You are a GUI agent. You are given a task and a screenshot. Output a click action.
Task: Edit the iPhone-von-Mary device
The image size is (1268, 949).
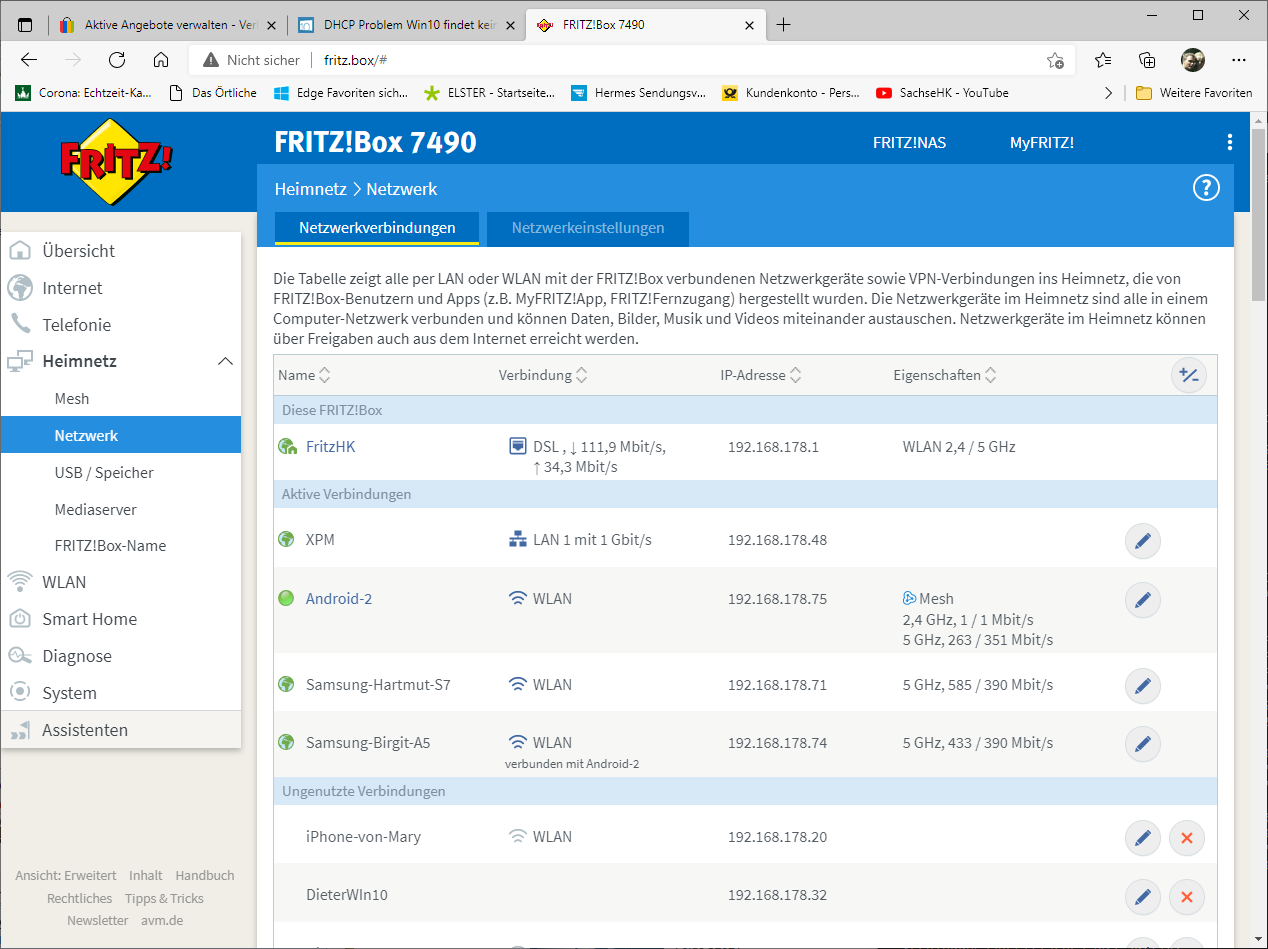coord(1143,838)
